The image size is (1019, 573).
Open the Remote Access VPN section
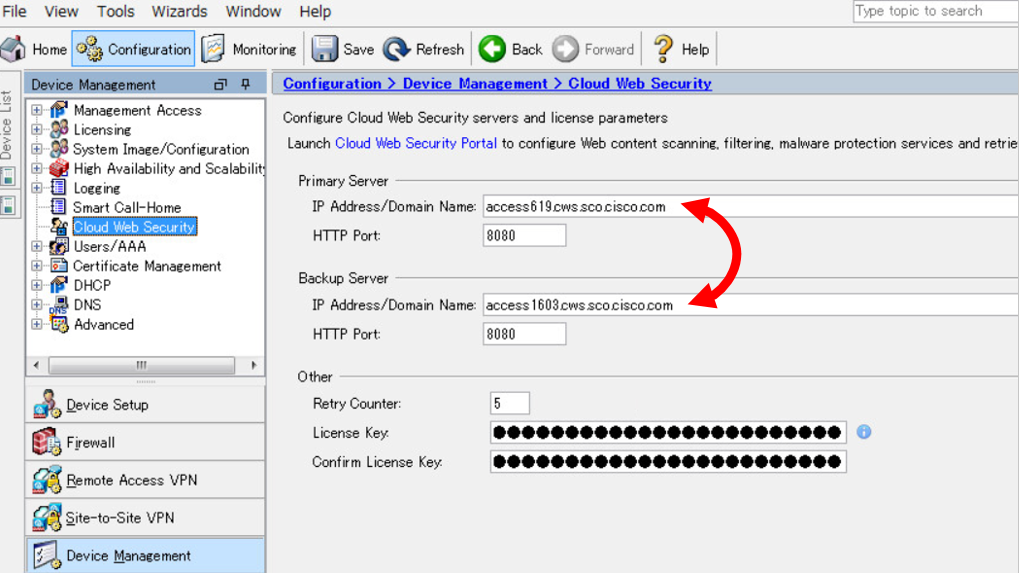pos(146,480)
